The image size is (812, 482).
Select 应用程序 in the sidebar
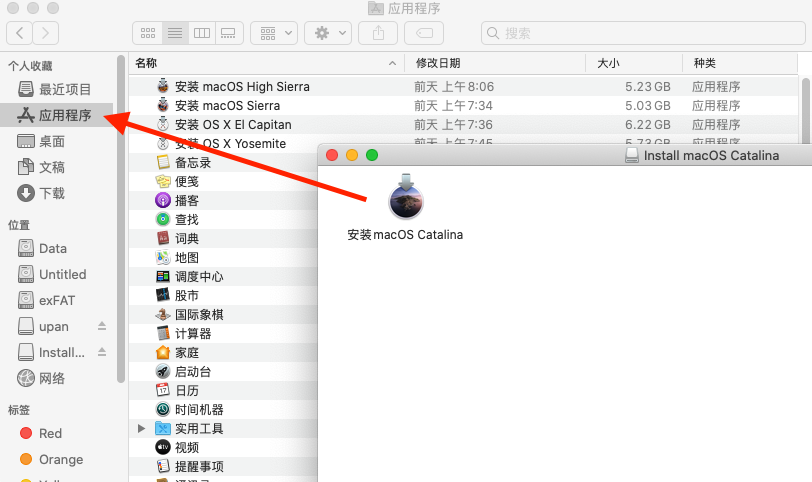pyautogui.click(x=56, y=115)
